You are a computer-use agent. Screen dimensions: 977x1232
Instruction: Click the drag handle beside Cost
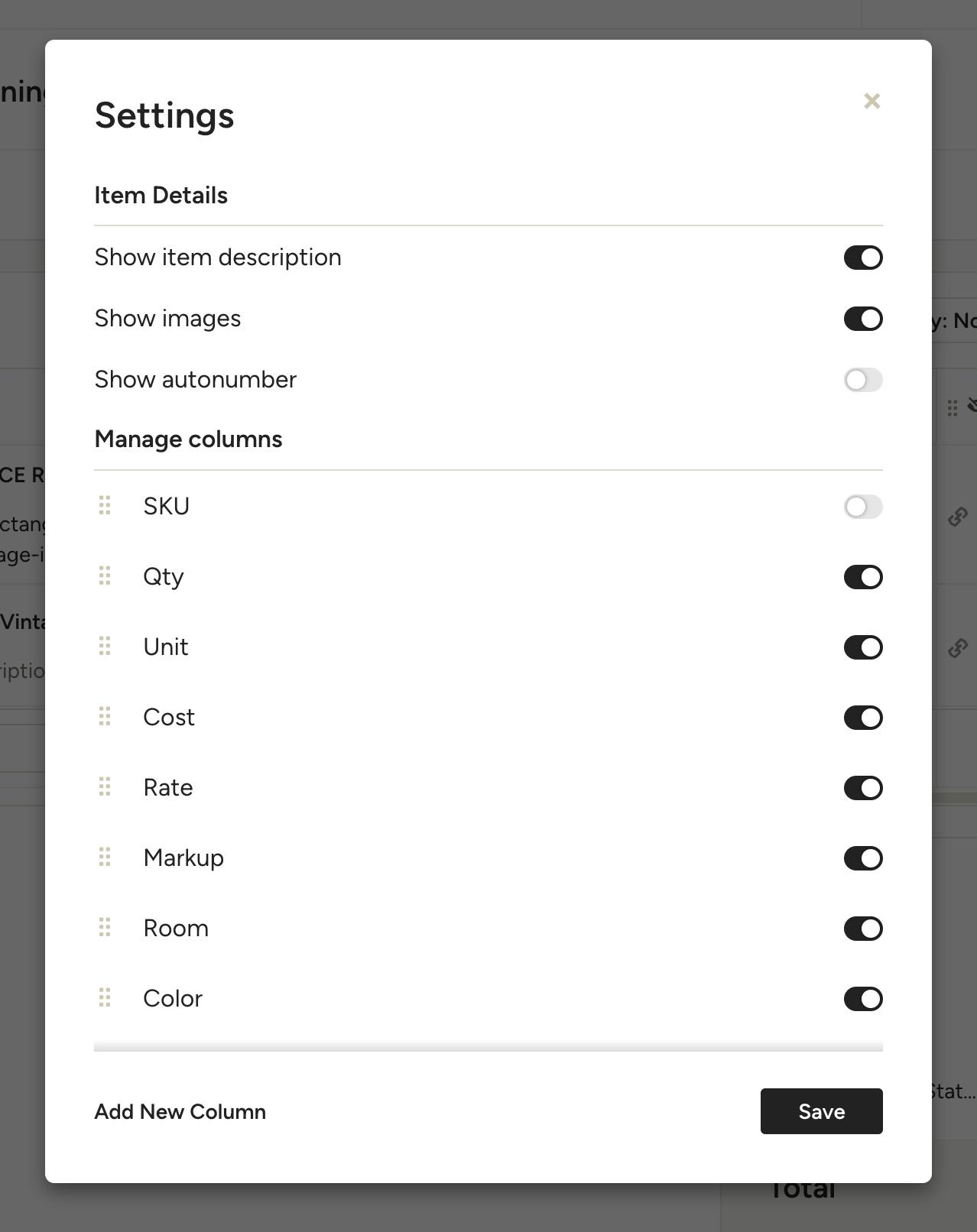(105, 716)
